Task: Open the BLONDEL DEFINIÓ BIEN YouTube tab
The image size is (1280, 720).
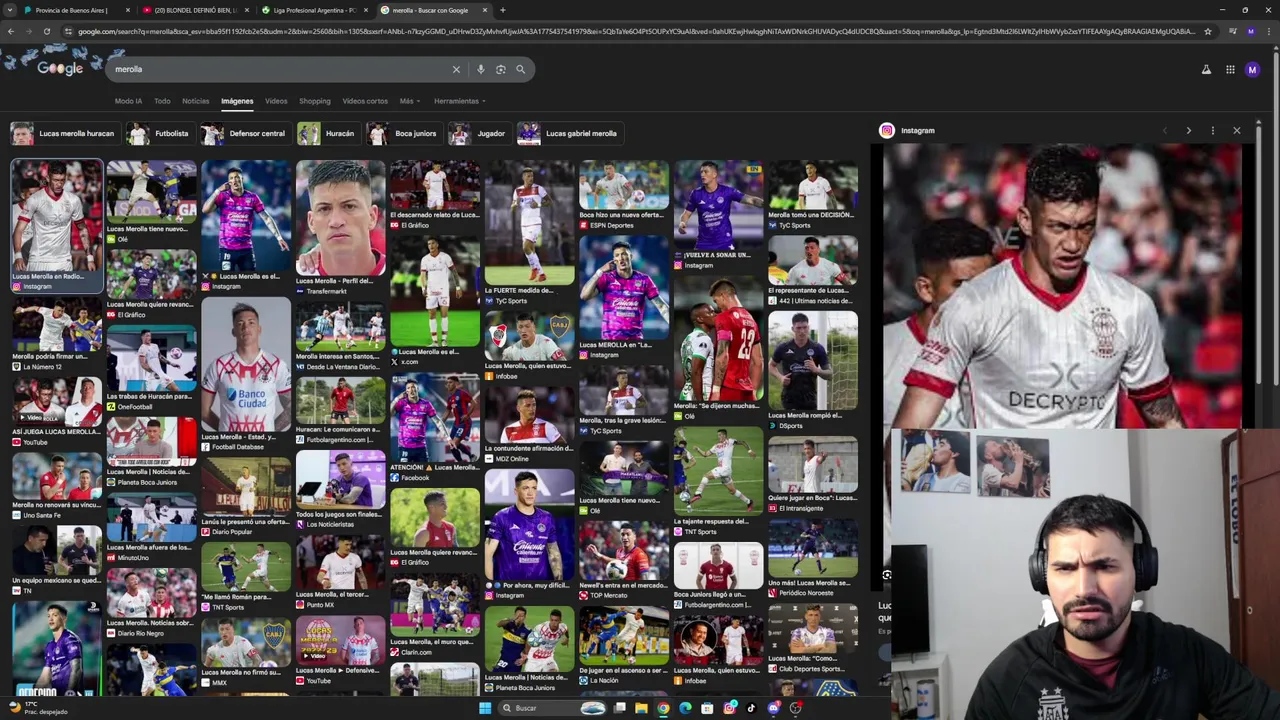Action: (195, 10)
